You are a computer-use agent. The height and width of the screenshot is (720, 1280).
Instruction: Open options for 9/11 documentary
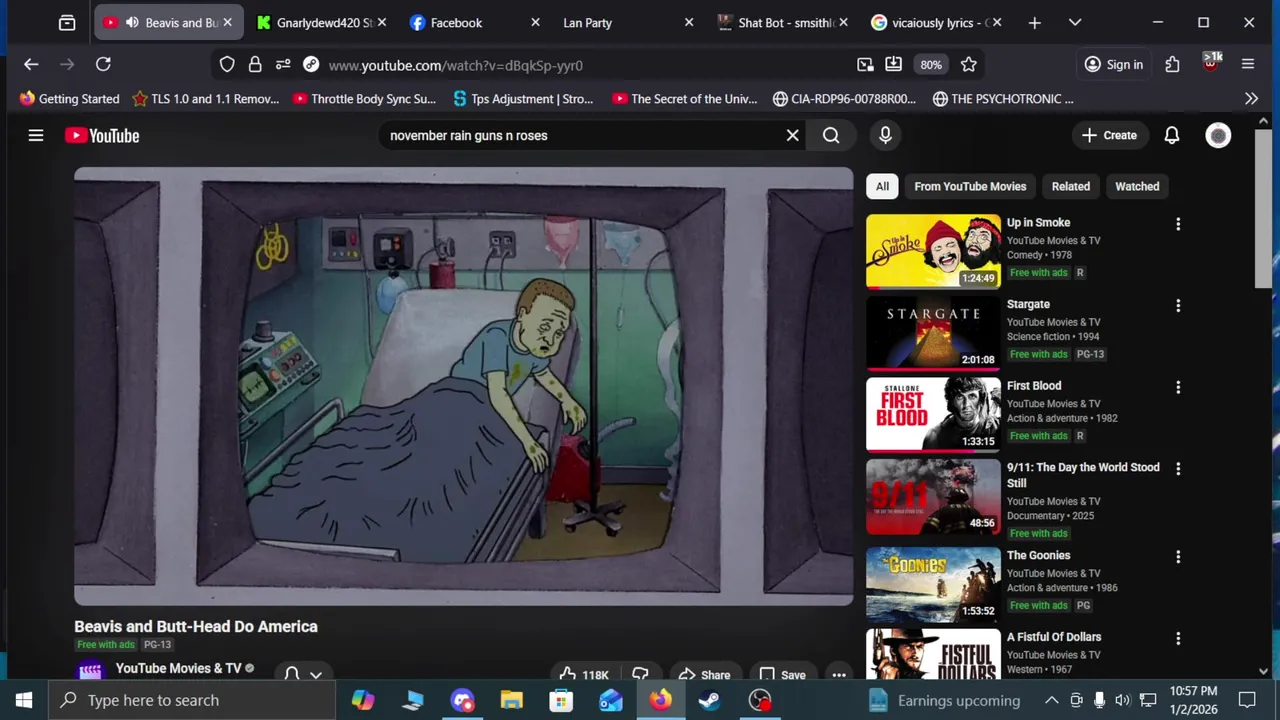pos(1178,469)
